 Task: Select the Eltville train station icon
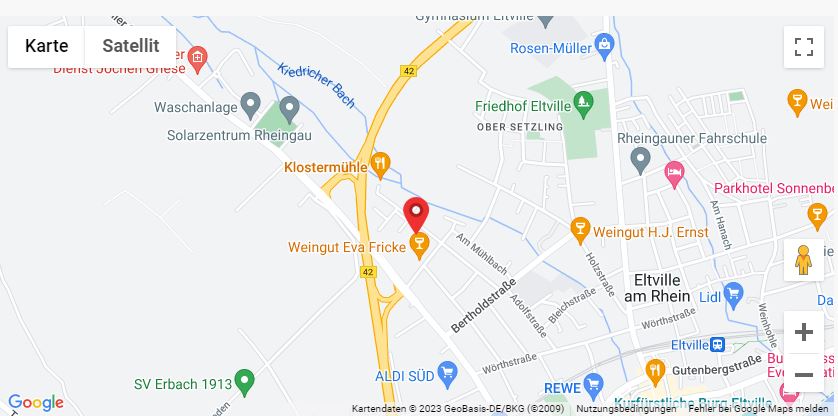(x=717, y=345)
